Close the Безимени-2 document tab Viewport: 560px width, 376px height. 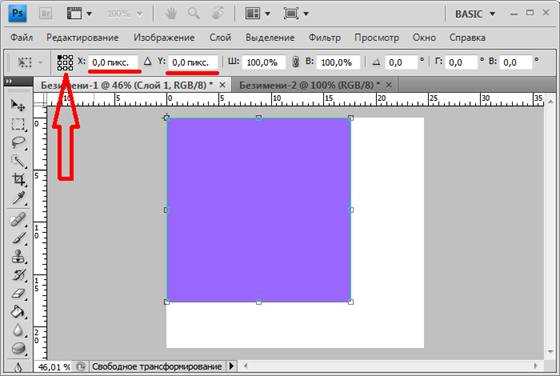(x=389, y=85)
